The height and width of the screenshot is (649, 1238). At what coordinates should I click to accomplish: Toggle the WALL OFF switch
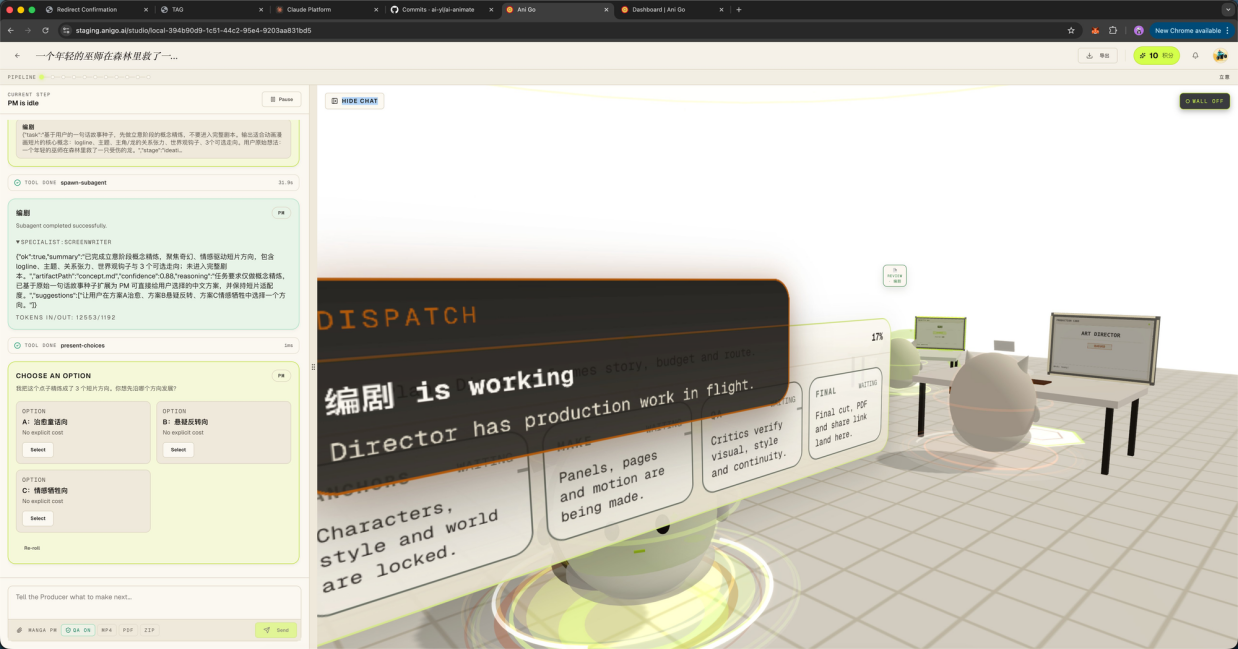[x=1204, y=101]
